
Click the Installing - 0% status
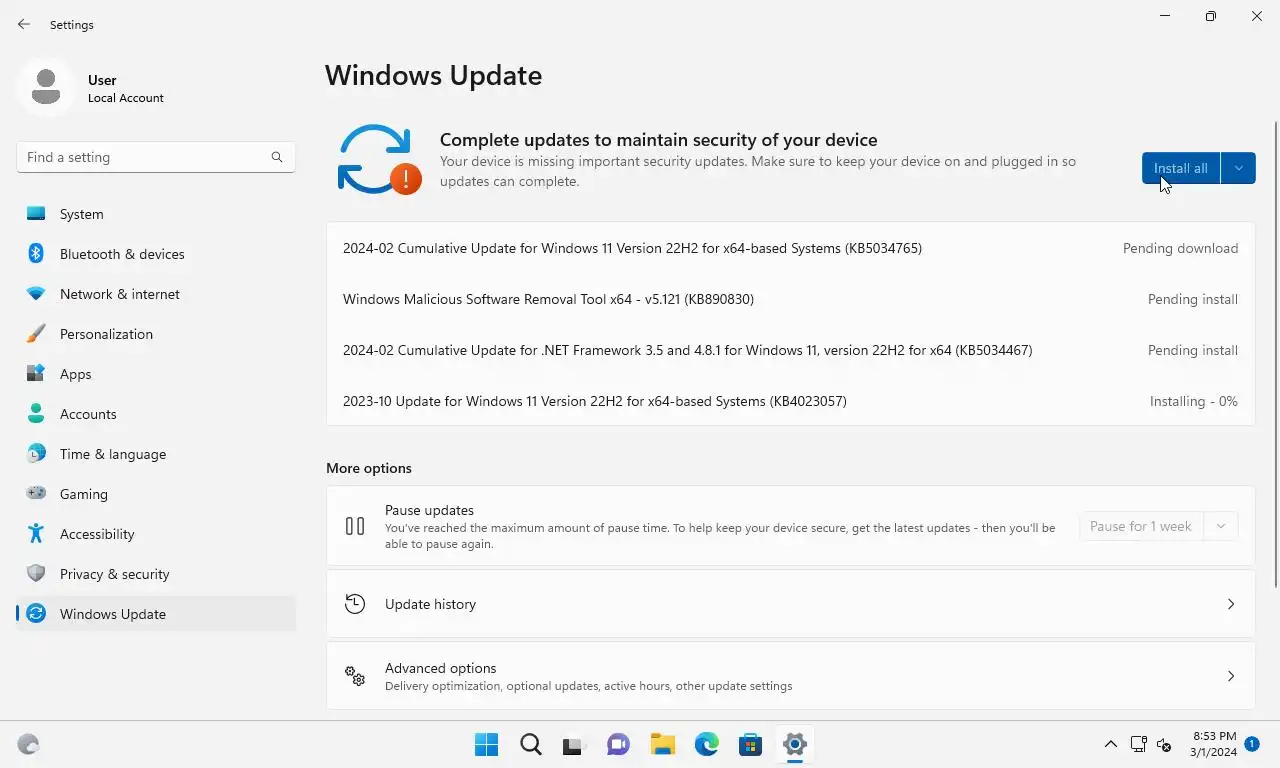1194,401
